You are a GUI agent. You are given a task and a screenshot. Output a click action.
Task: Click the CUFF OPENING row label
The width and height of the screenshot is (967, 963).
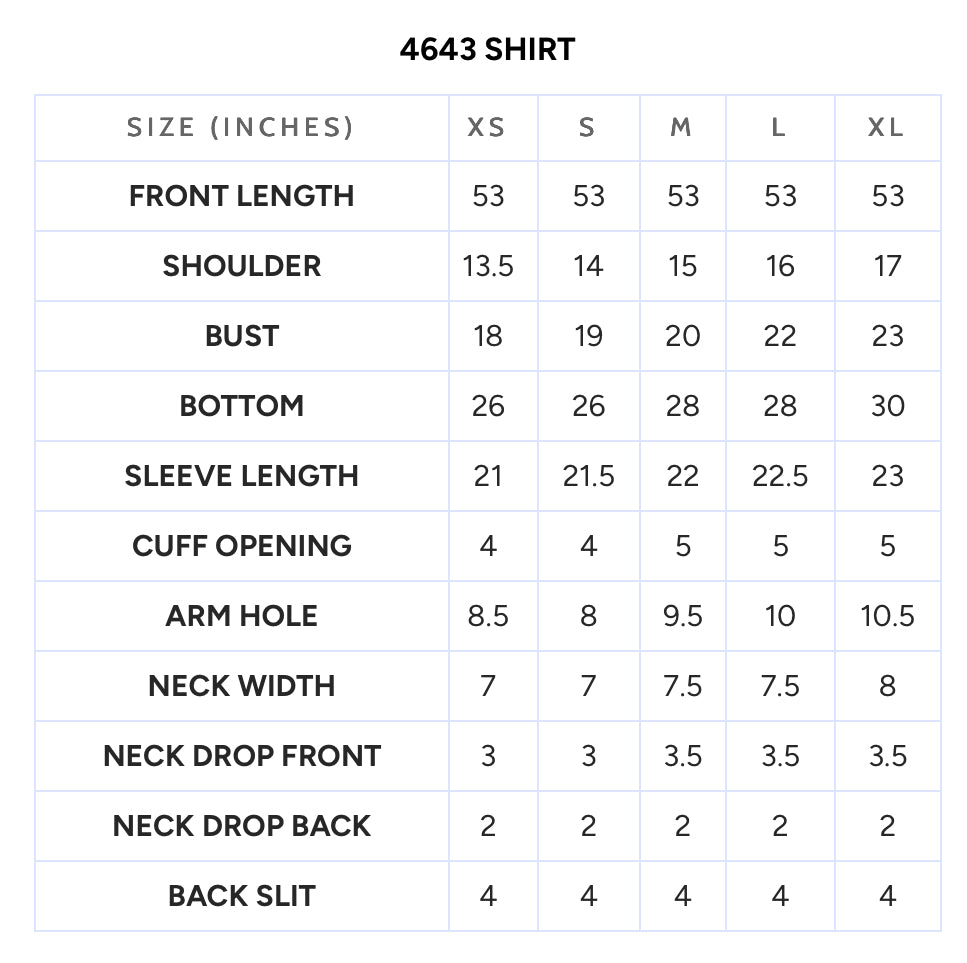[x=242, y=546]
